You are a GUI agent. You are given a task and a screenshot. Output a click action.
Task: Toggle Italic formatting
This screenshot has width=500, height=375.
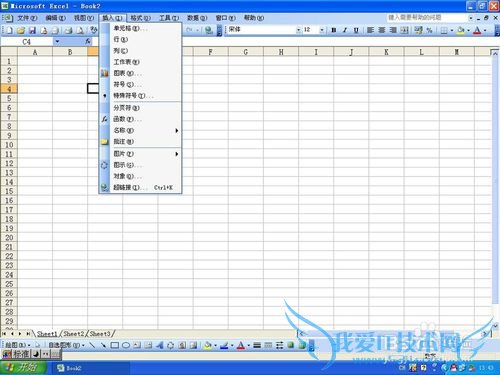[x=345, y=30]
